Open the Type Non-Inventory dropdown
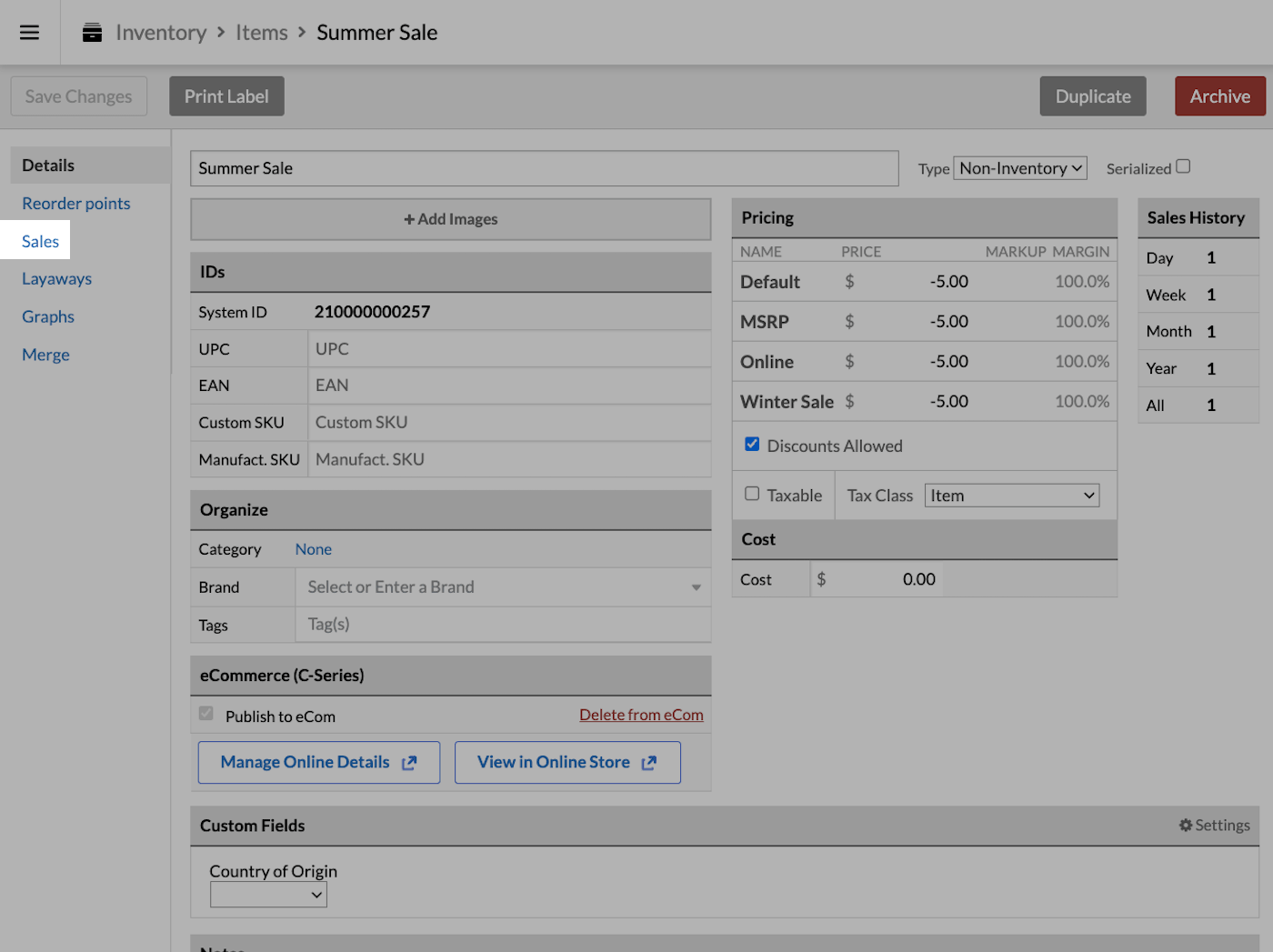1273x952 pixels. click(x=1020, y=168)
